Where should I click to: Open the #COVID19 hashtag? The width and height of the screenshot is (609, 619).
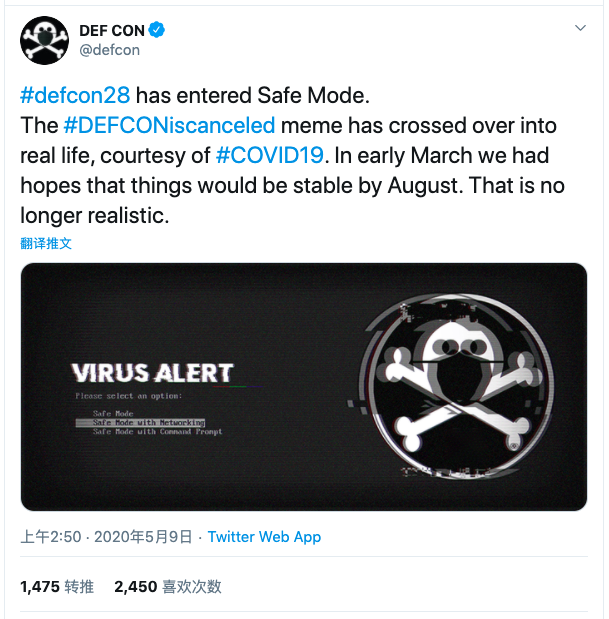point(271,157)
